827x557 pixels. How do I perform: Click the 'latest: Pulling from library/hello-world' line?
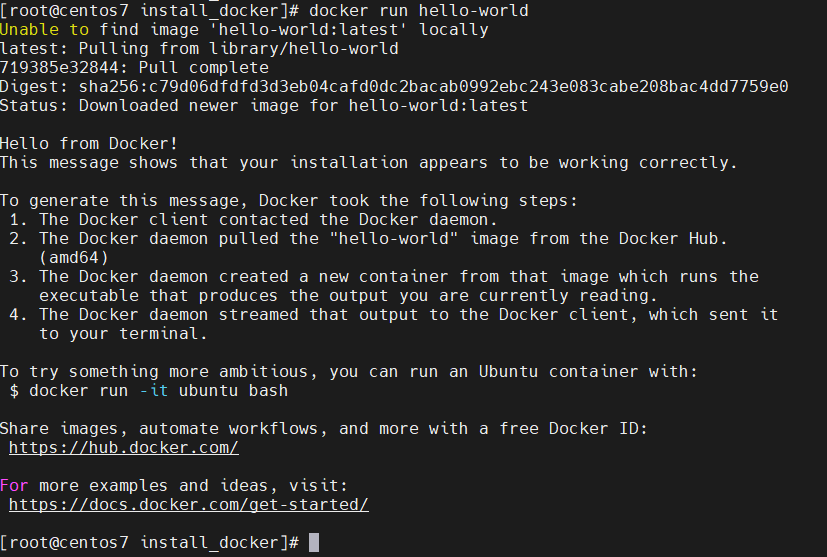(199, 49)
